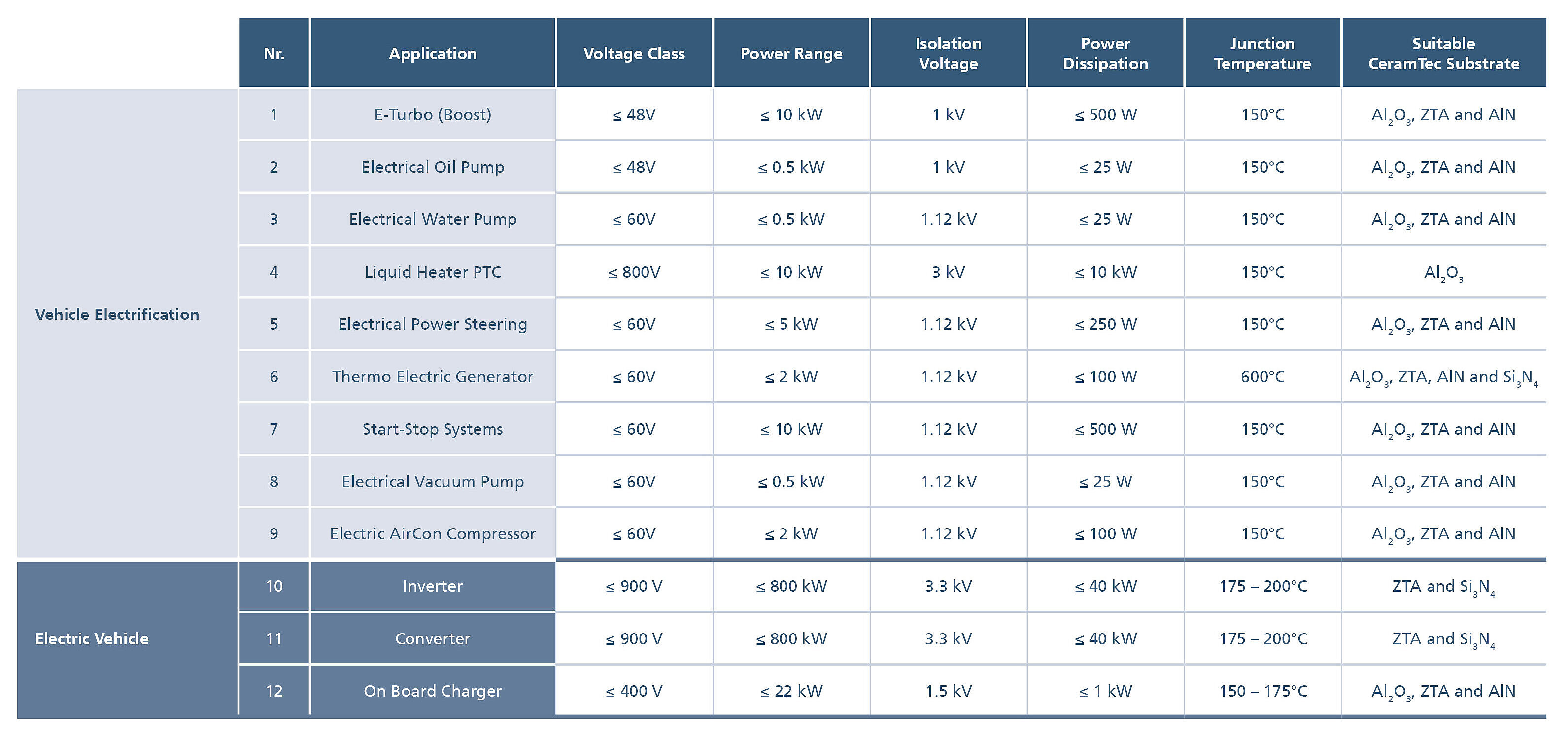Screen dimensions: 1568x740
Task: Click the Electrical Power Steering cell
Action: [x=432, y=324]
